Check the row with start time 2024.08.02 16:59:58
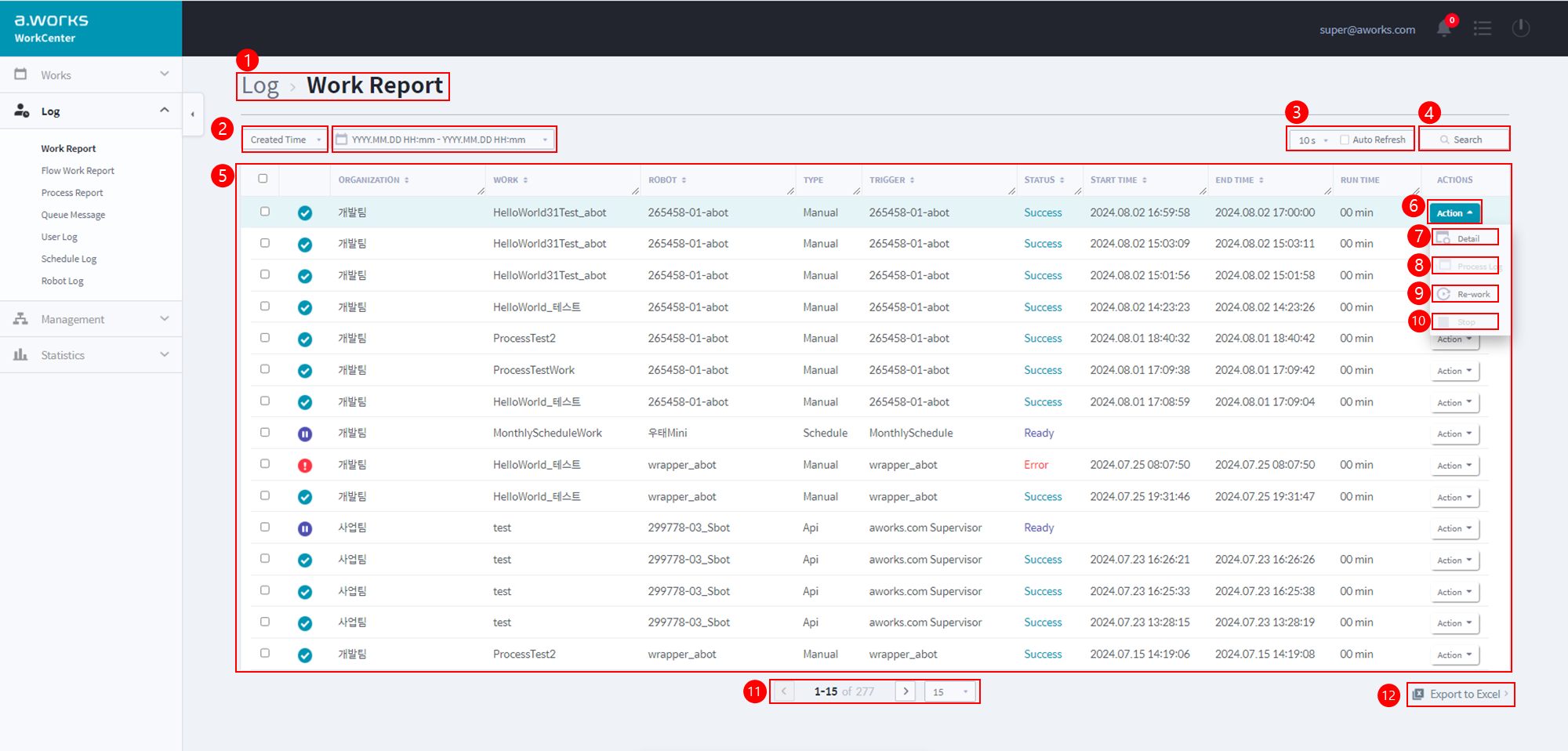Screen dimensions: 1568x751 pos(265,212)
